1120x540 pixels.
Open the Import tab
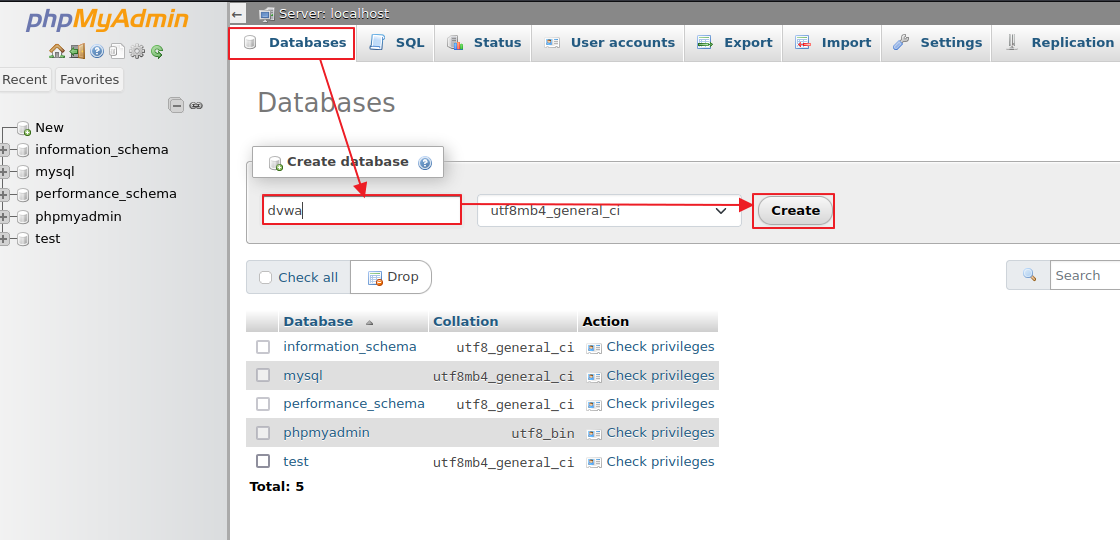[x=832, y=43]
